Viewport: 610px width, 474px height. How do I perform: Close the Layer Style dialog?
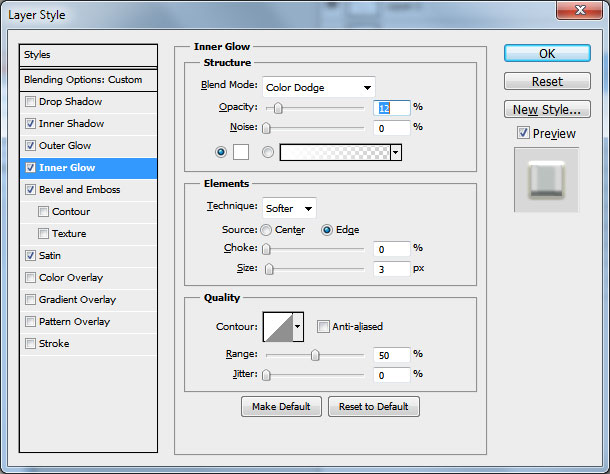click(x=580, y=10)
